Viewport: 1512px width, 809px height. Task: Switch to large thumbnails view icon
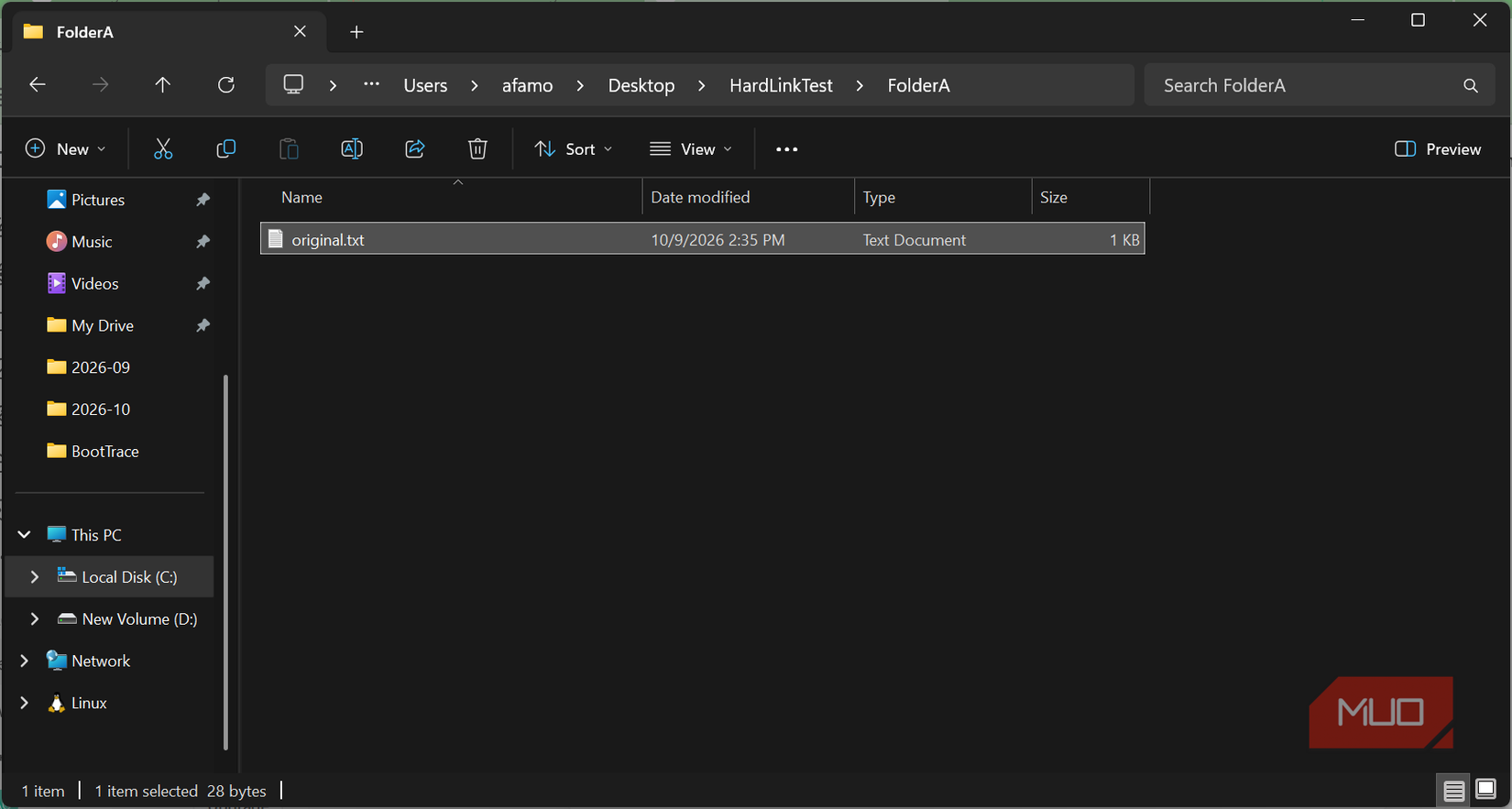1486,790
